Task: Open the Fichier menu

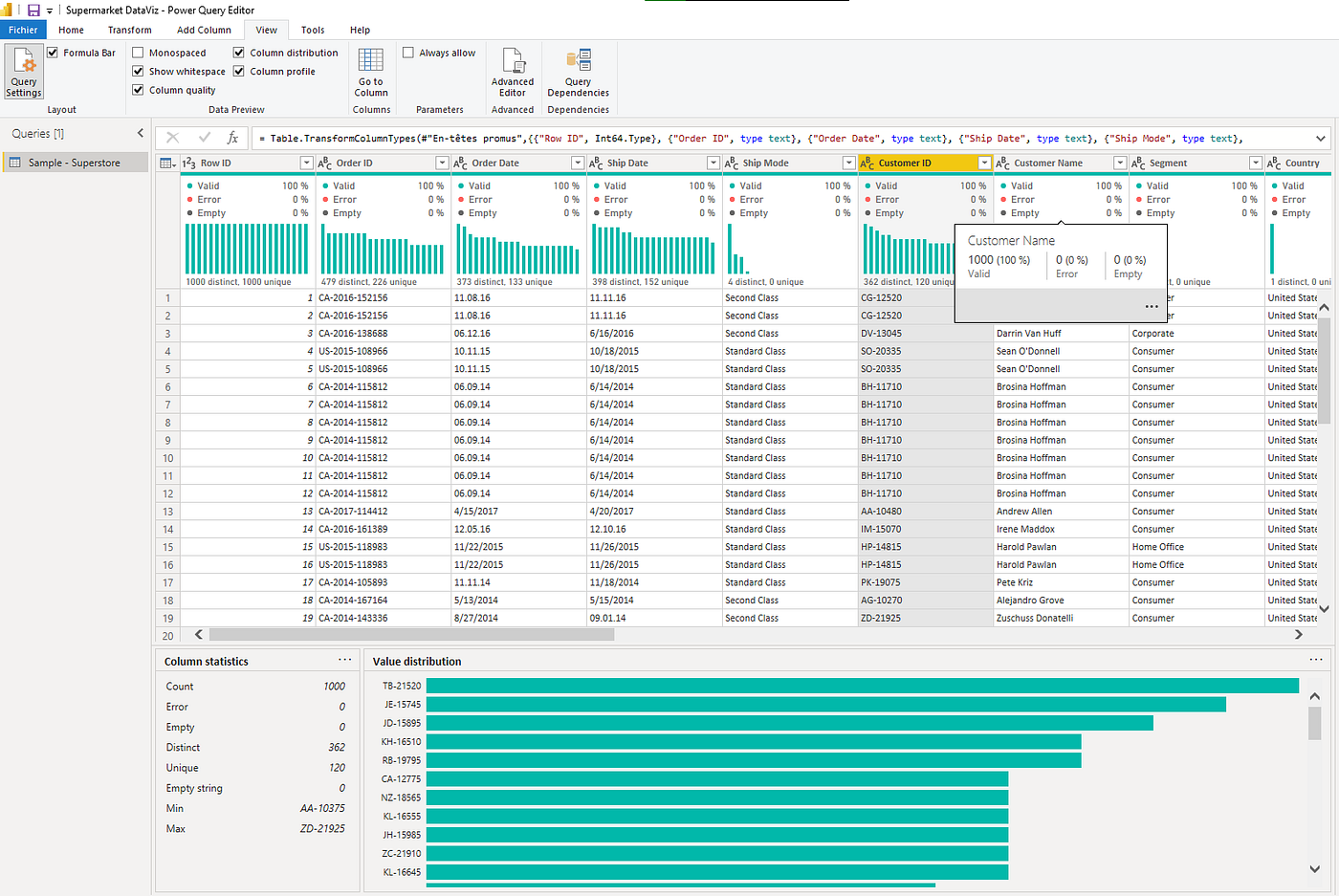Action: point(22,30)
